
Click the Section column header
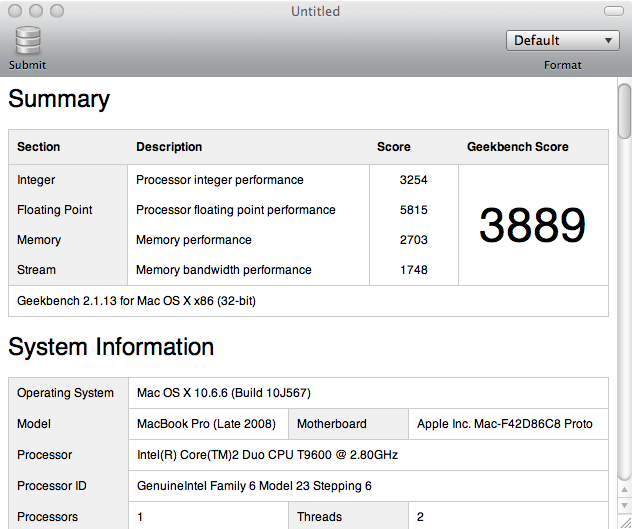click(x=38, y=147)
